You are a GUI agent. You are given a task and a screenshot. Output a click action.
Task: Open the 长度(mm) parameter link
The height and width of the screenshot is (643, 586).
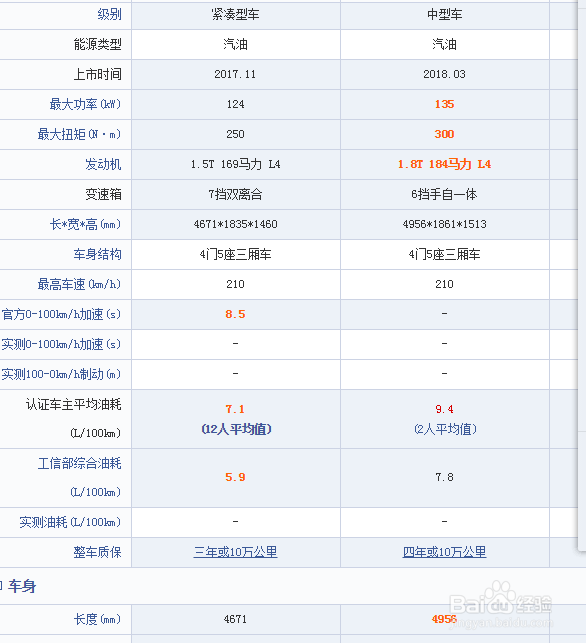[x=98, y=619]
